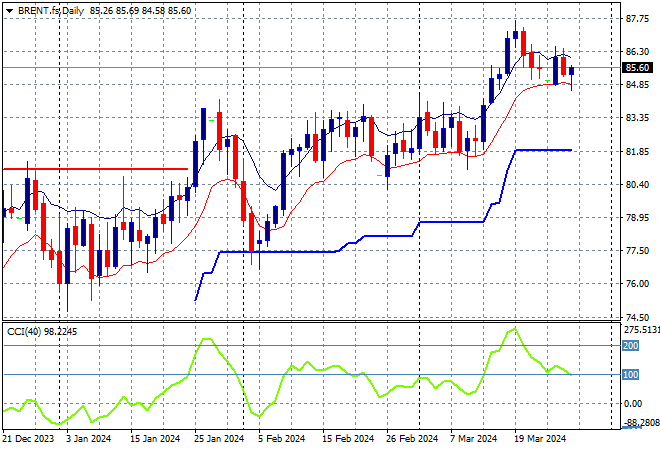This screenshot has height=450, width=660.
Task: Select the current price label 85.60
Action: (x=637, y=67)
